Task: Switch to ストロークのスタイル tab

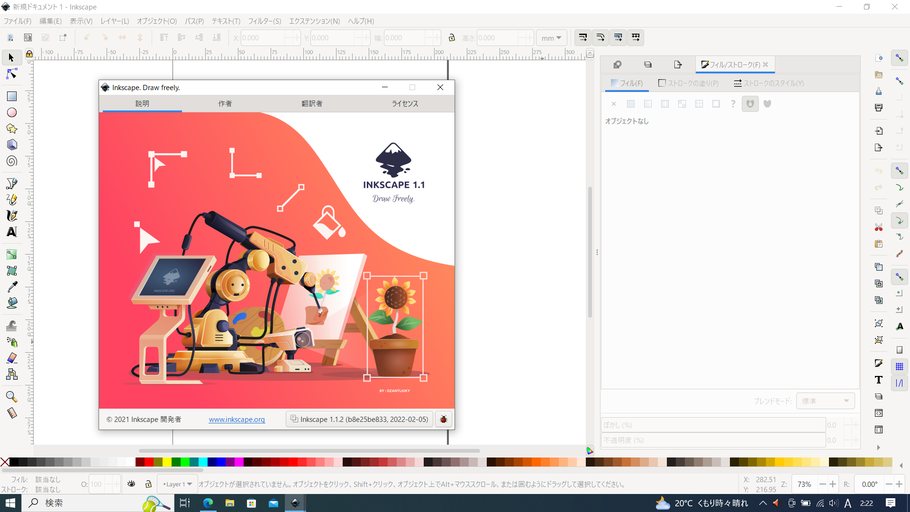Action: [x=768, y=84]
